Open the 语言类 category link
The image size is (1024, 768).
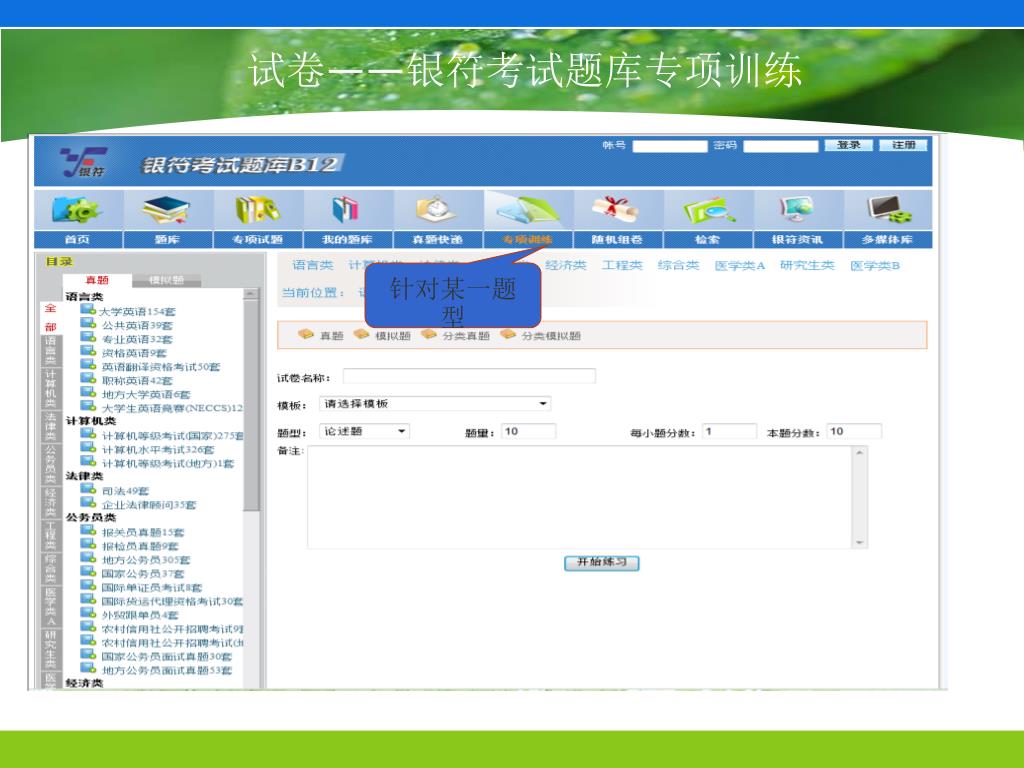[x=312, y=265]
